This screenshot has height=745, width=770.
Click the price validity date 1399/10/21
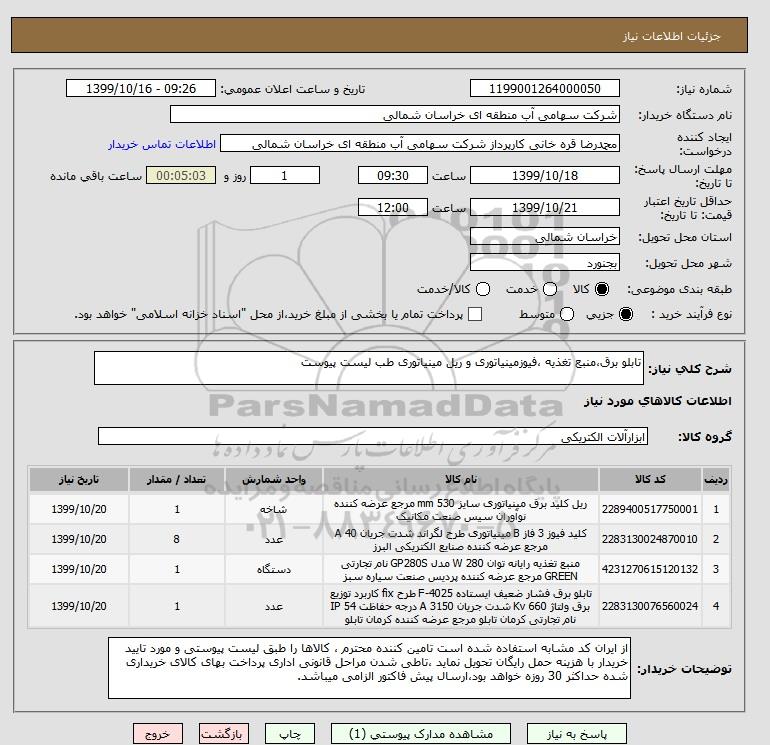tap(545, 208)
